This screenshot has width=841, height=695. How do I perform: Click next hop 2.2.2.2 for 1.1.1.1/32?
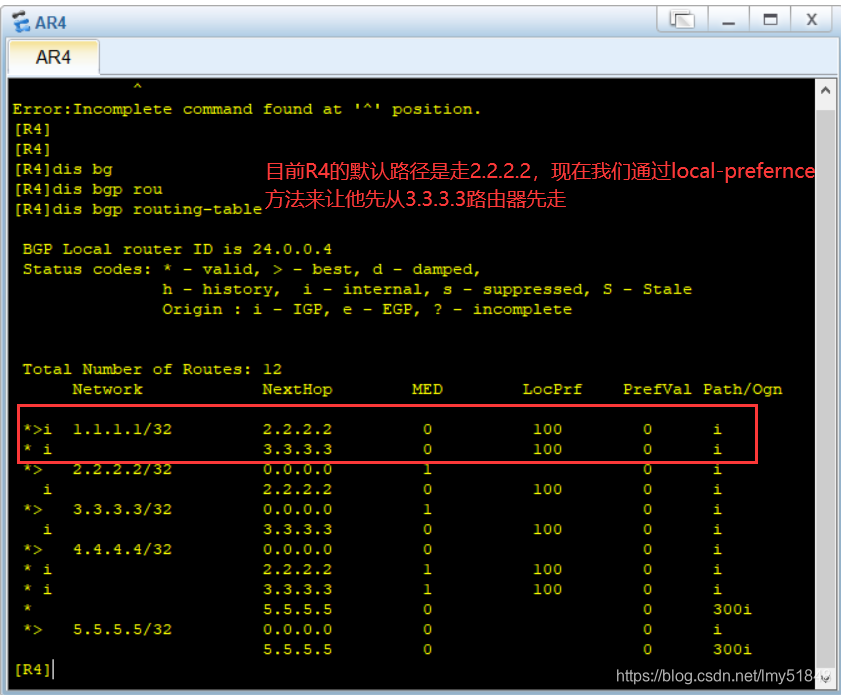[x=297, y=429]
